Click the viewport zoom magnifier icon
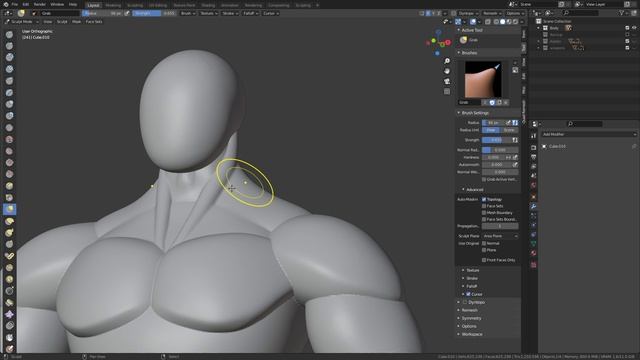 pyautogui.click(x=447, y=61)
